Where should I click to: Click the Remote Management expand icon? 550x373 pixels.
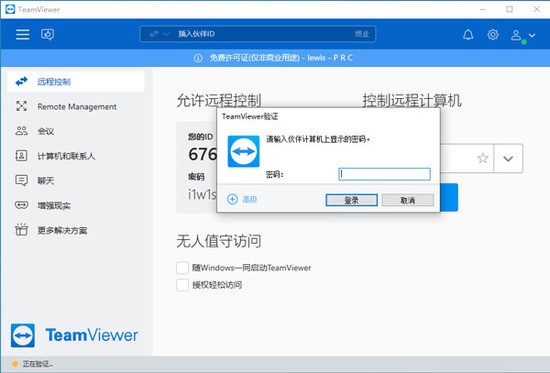point(21,106)
